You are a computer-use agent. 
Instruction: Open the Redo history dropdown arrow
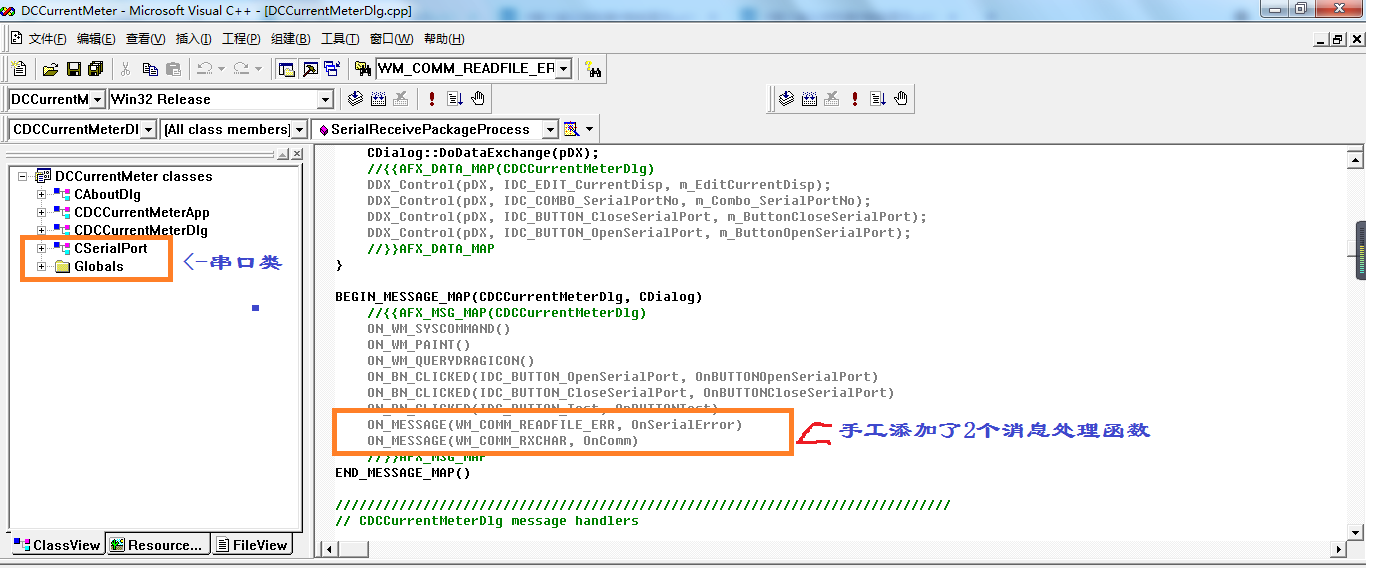pos(258,69)
